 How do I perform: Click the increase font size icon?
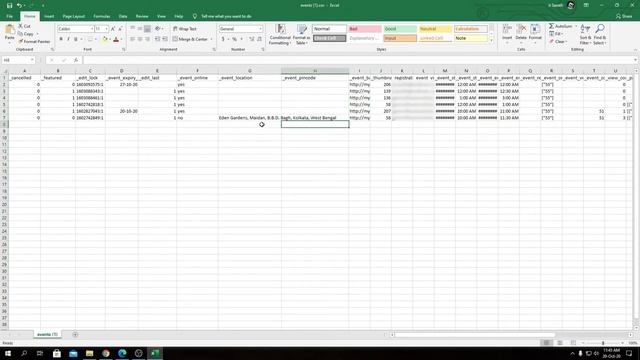tap(113, 29)
